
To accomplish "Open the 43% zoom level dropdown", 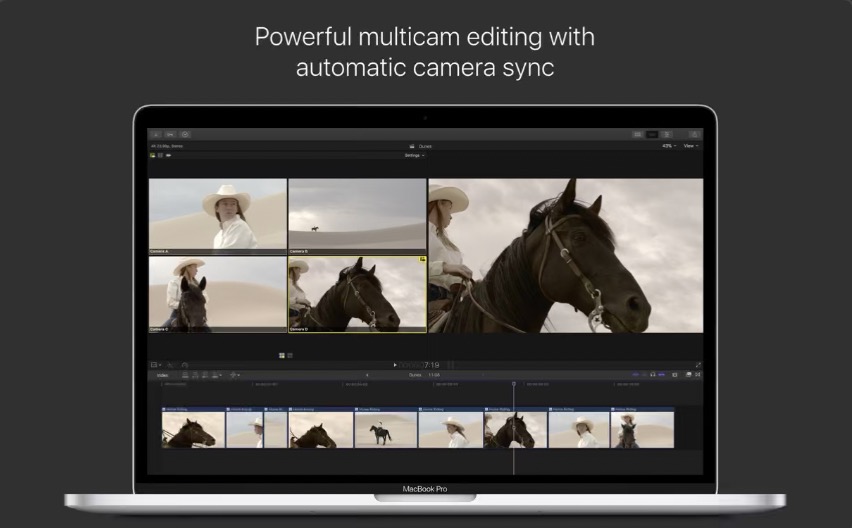I will tap(668, 146).
